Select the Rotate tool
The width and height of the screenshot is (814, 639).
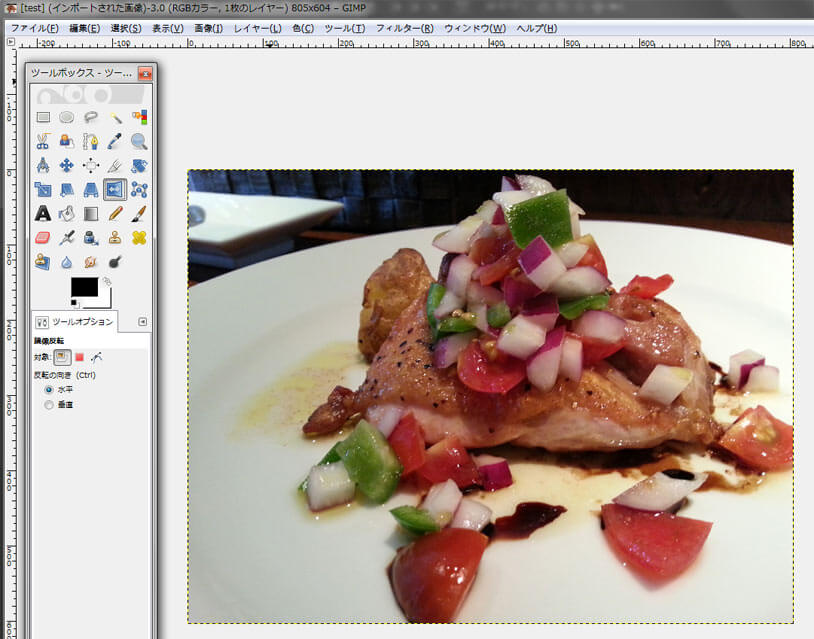(x=139, y=166)
